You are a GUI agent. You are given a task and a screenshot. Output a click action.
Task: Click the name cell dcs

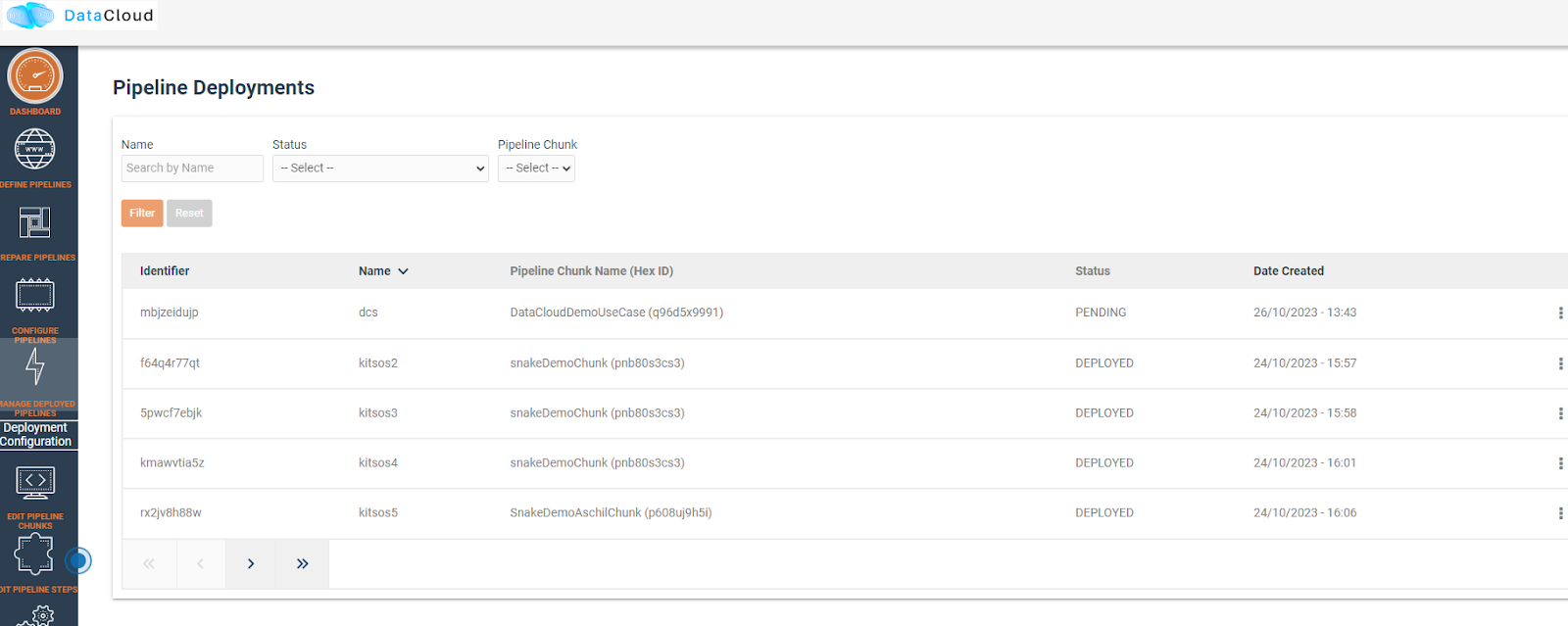(368, 313)
